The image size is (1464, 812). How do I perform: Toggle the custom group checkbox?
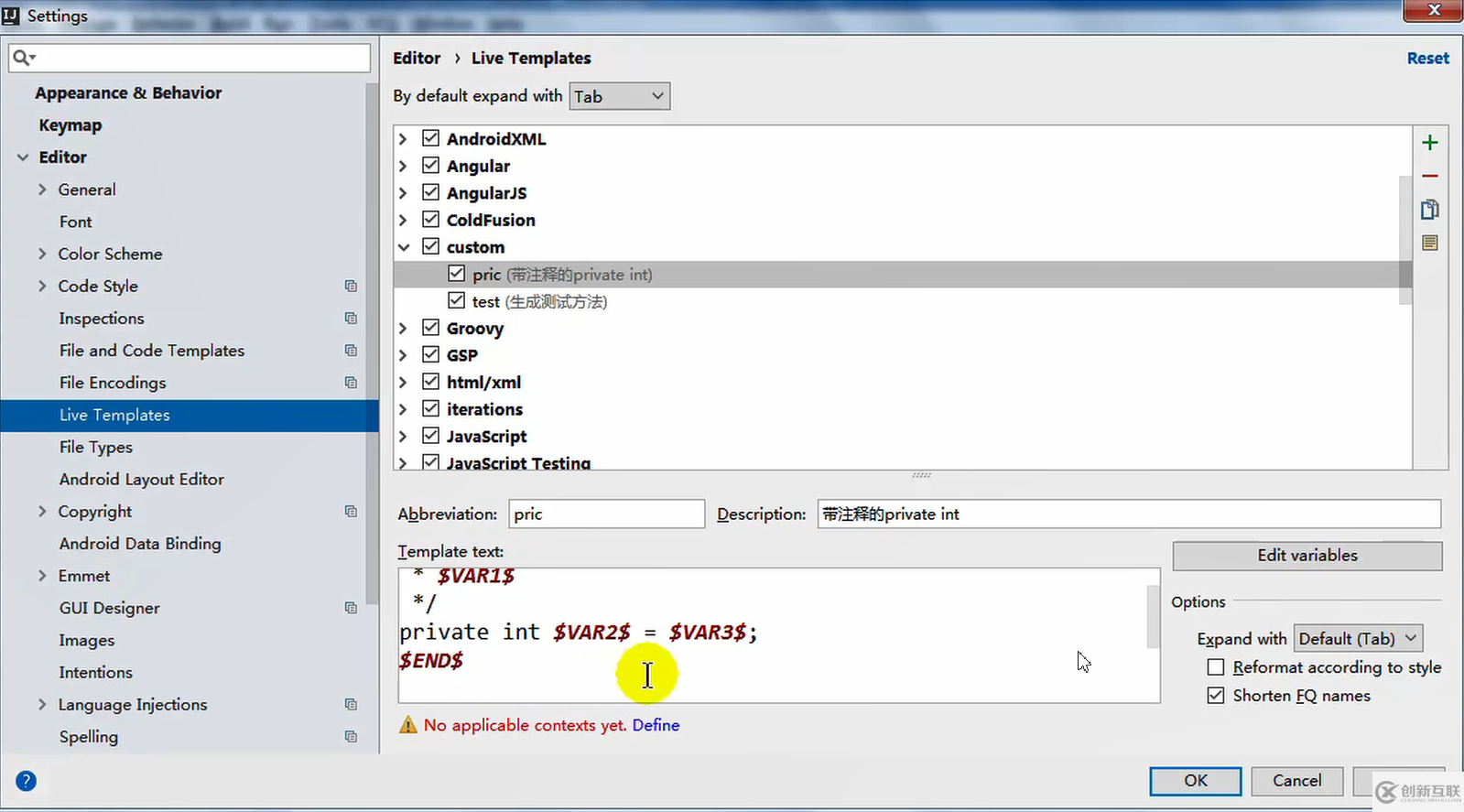point(430,246)
